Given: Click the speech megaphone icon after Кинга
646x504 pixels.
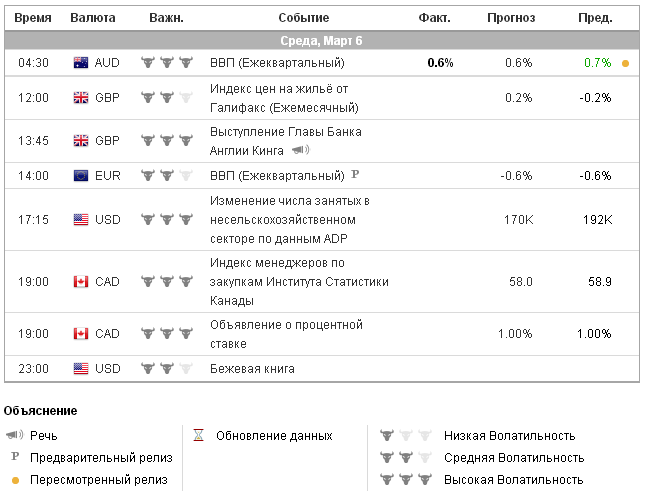Looking at the screenshot, I should click(x=300, y=150).
